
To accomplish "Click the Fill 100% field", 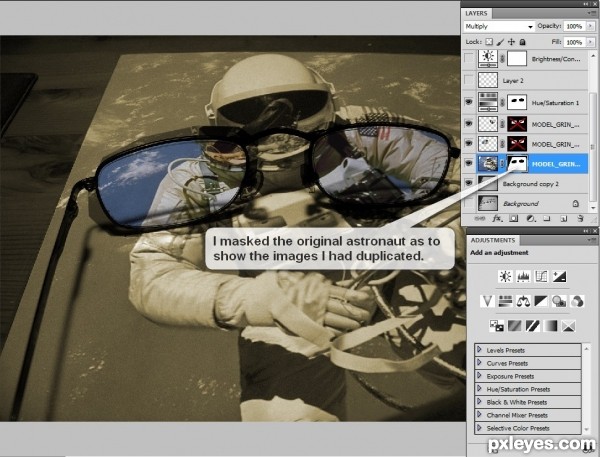I will click(x=575, y=42).
